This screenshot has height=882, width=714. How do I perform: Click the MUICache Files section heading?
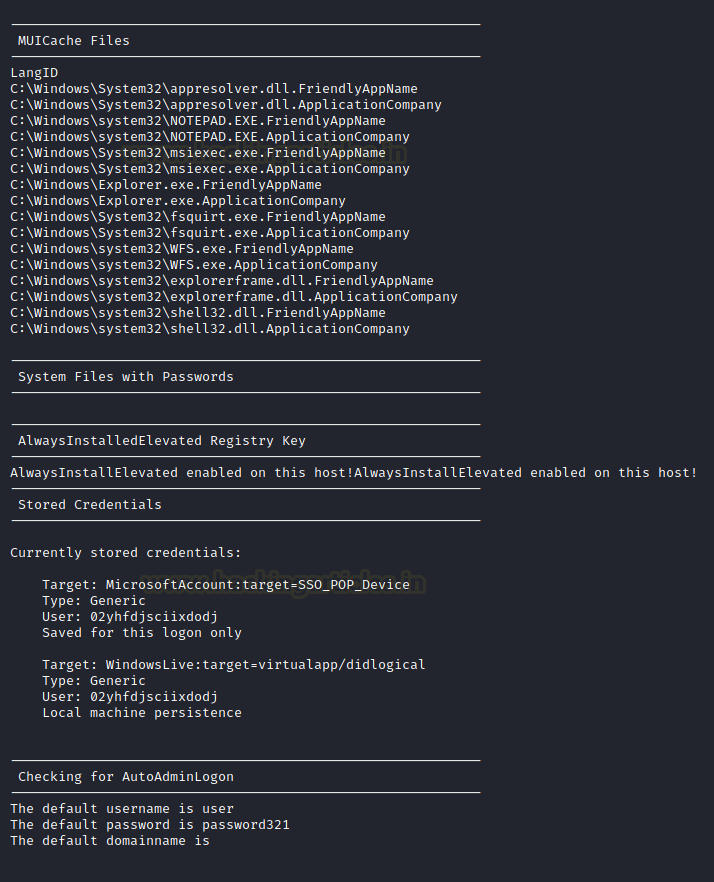pos(74,41)
